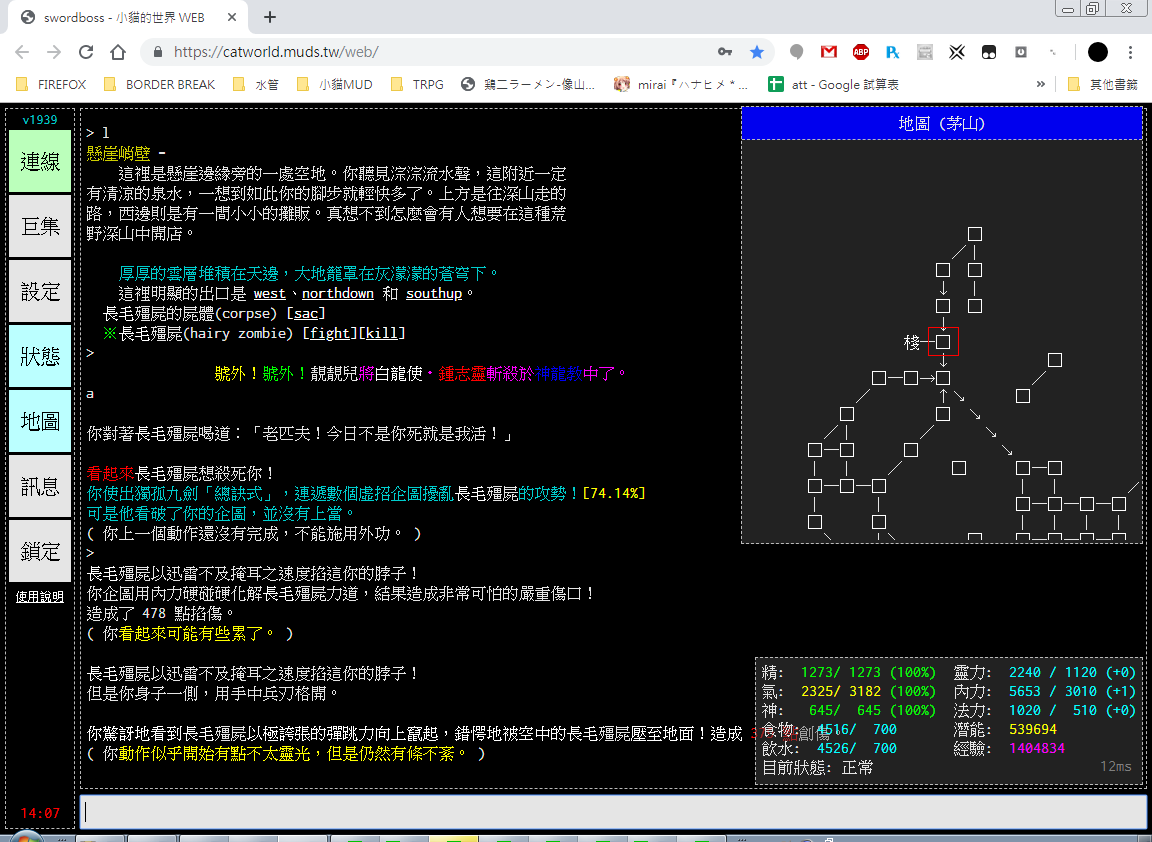Select the swordboss browser tab
The height and width of the screenshot is (842, 1152).
tap(129, 17)
